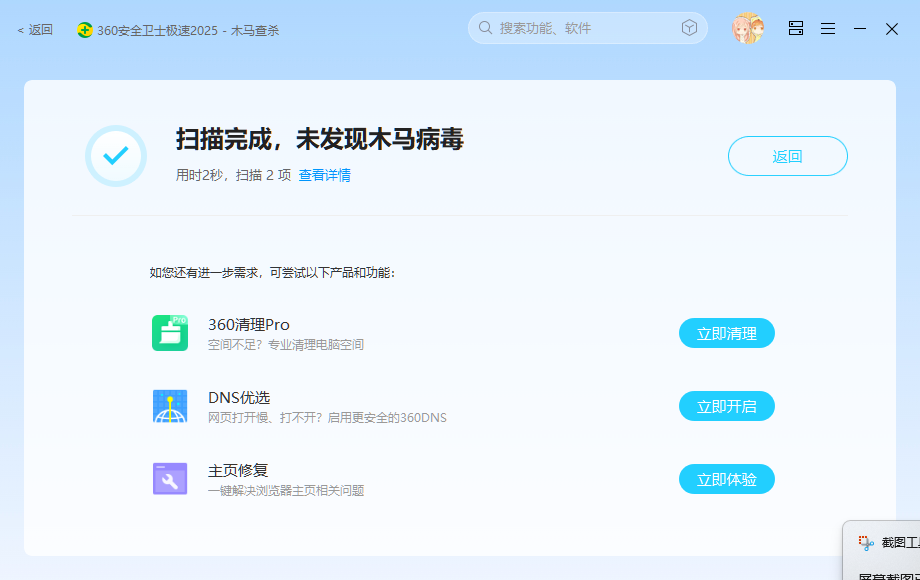Image resolution: width=920 pixels, height=580 pixels.
Task: Click the 主页修复 wrench icon
Action: 170,479
